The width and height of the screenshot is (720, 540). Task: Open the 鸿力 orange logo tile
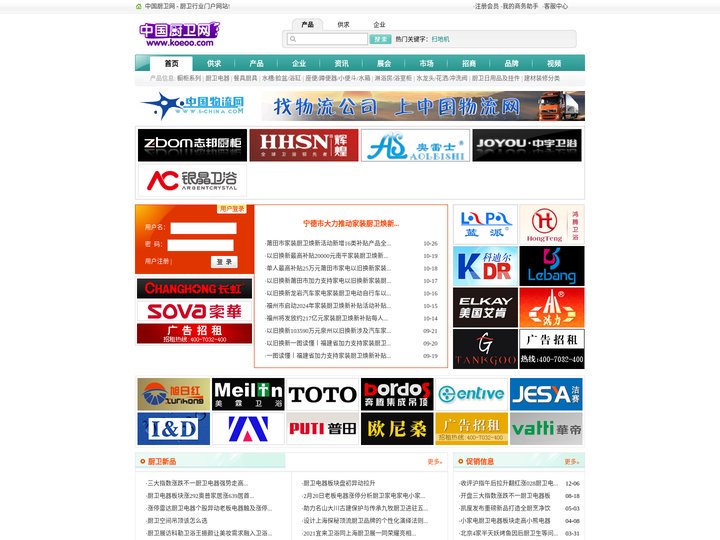point(552,308)
